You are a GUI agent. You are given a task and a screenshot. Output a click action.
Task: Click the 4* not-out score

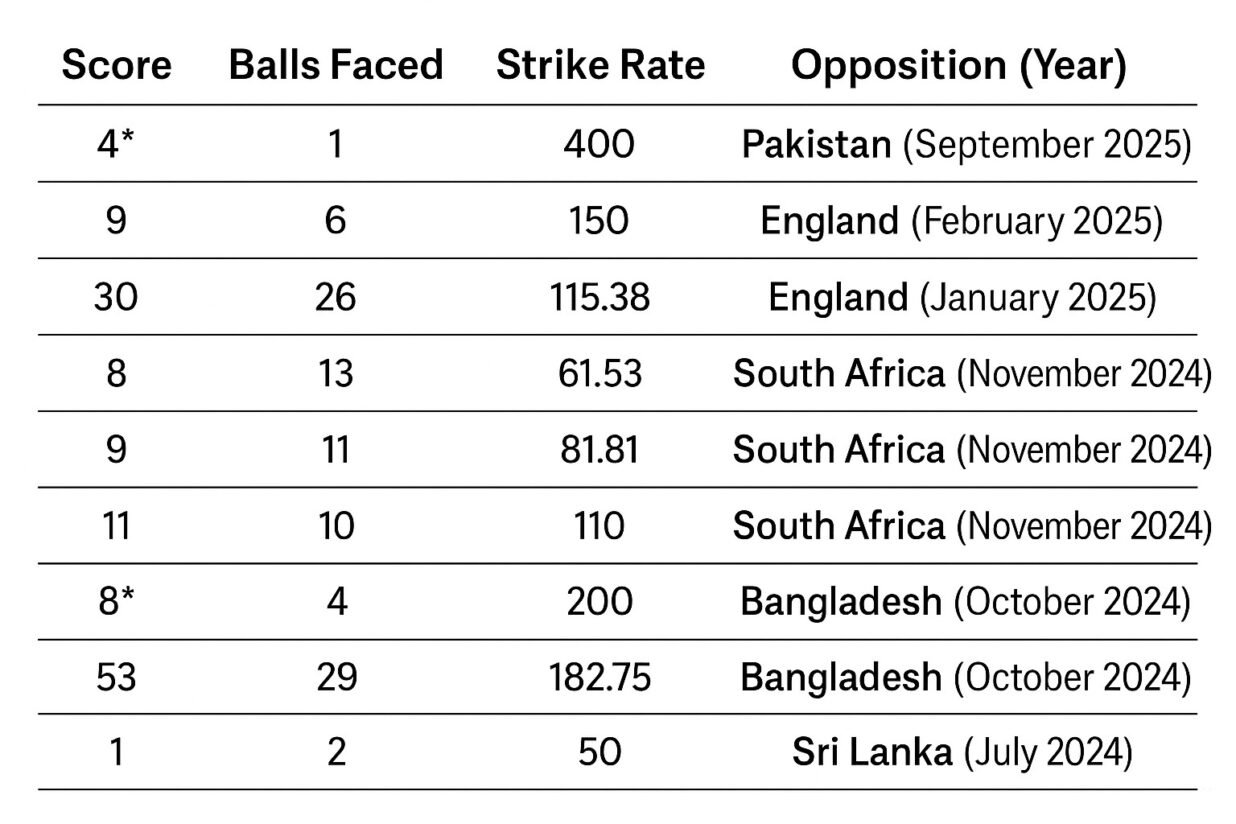click(x=116, y=144)
